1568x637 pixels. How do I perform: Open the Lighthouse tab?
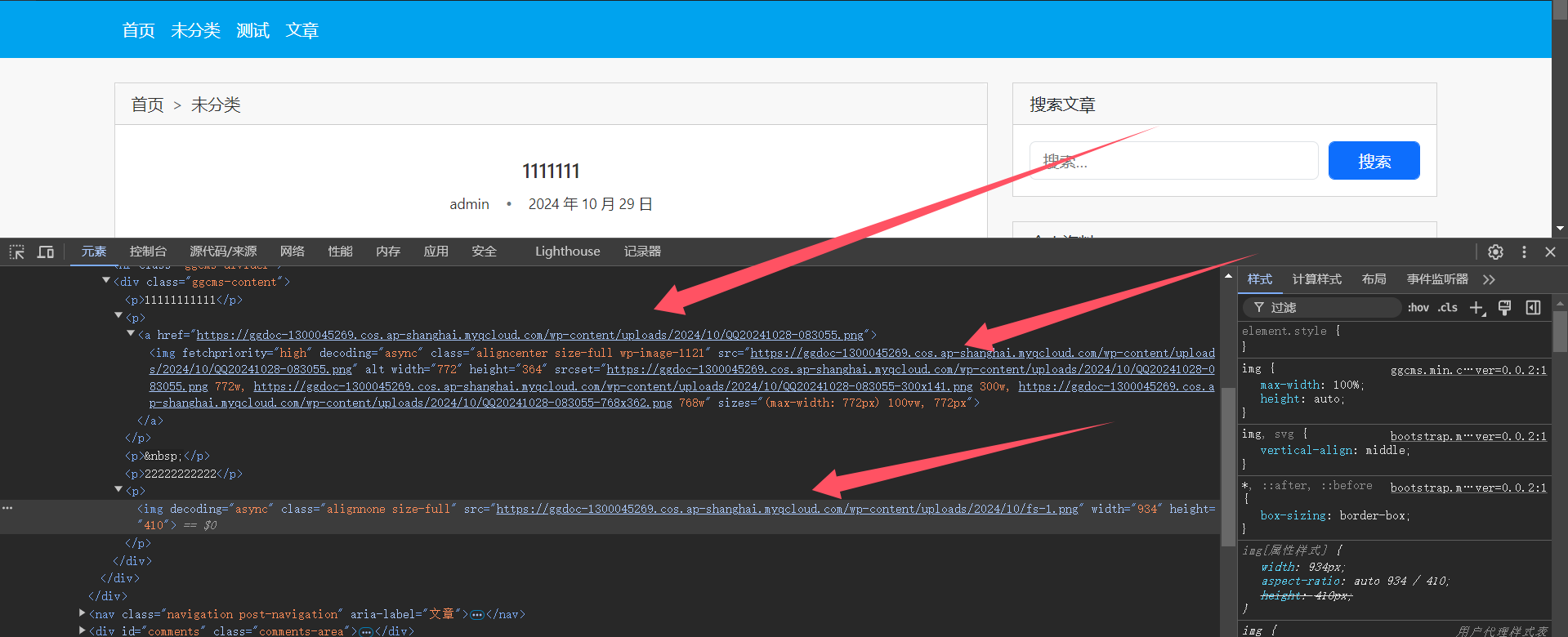tap(567, 252)
